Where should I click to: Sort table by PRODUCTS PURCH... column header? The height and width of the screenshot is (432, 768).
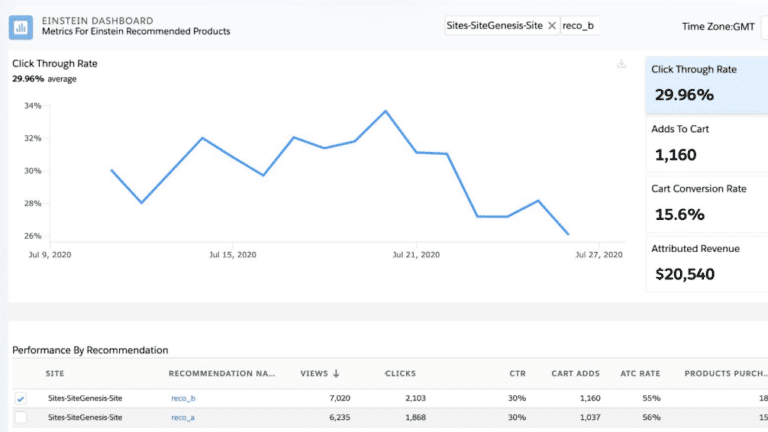[726, 373]
